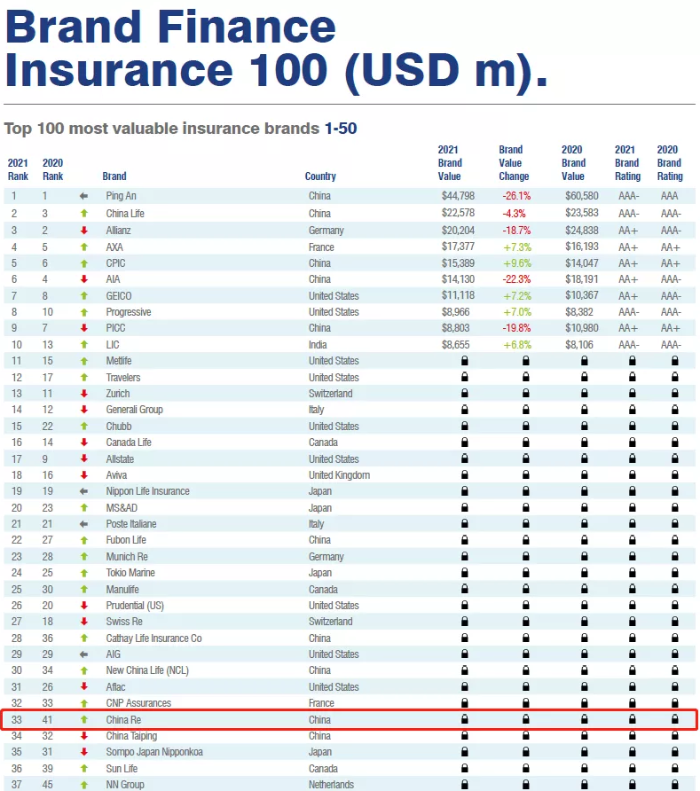Click the sideways arrow beside Nippon Life Insurance
700x791 pixels.
pyautogui.click(x=84, y=491)
